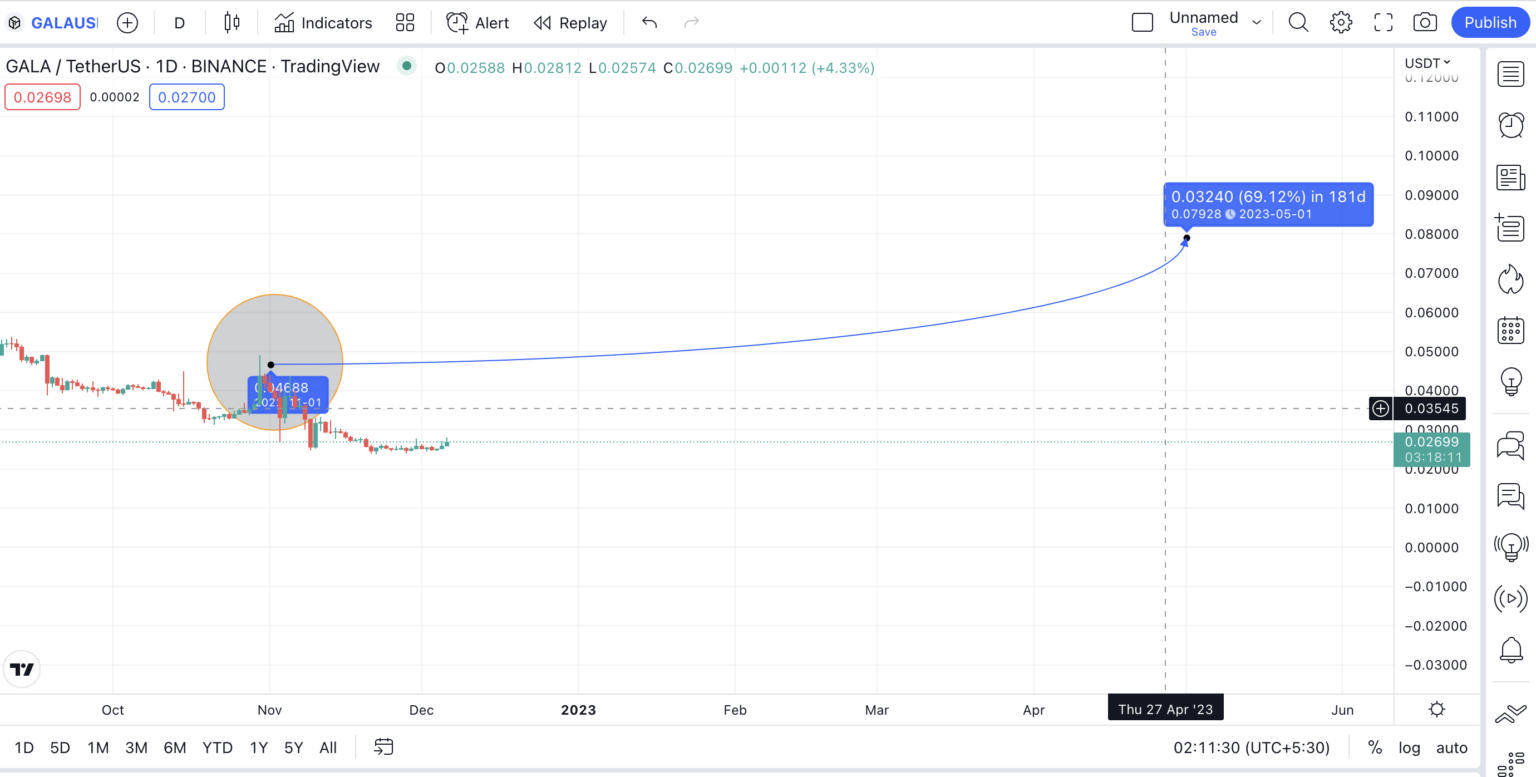Open the watchlist panel icon
The width and height of the screenshot is (1536, 777).
point(1510,73)
